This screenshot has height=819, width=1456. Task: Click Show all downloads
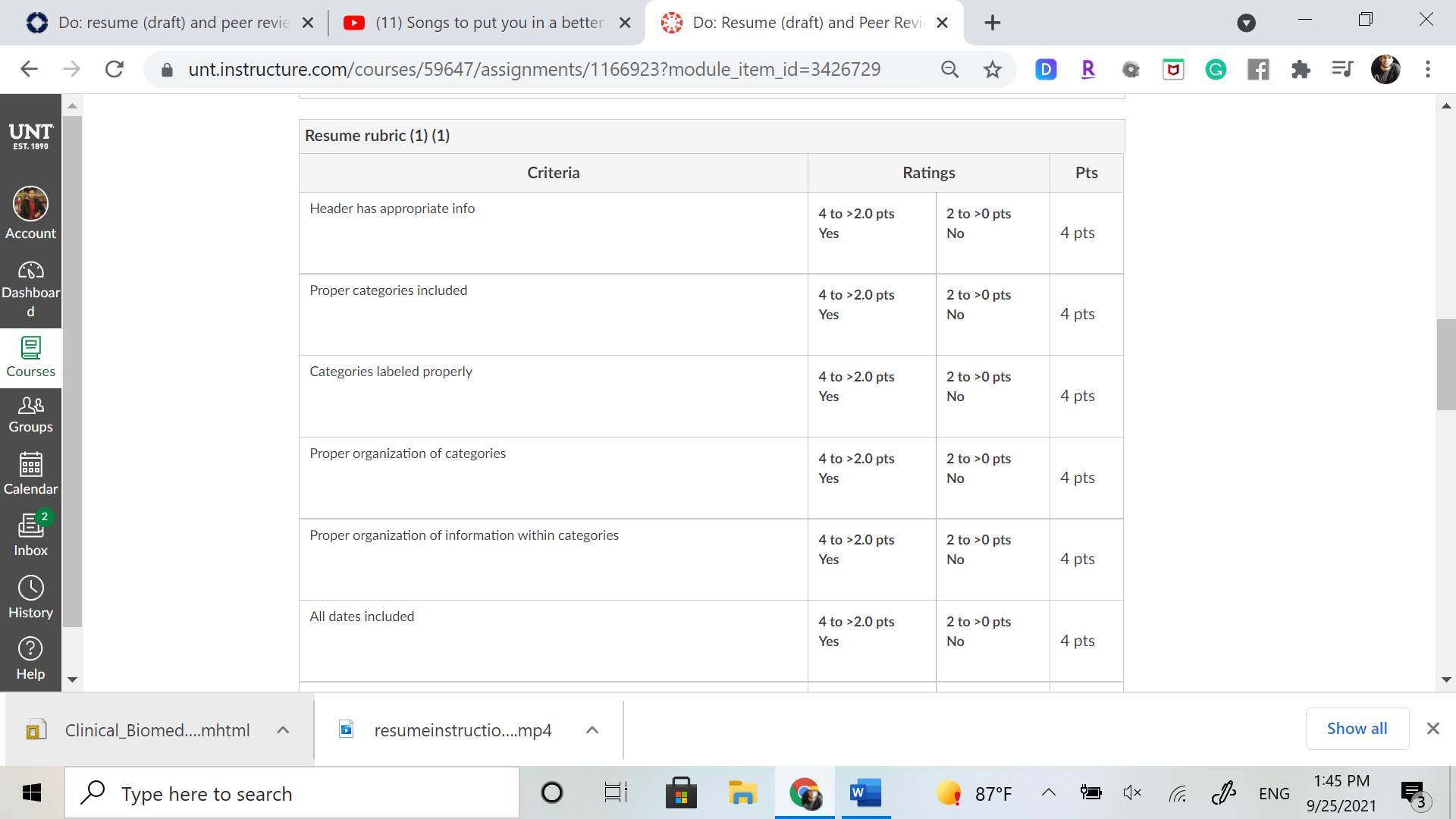coord(1357,729)
